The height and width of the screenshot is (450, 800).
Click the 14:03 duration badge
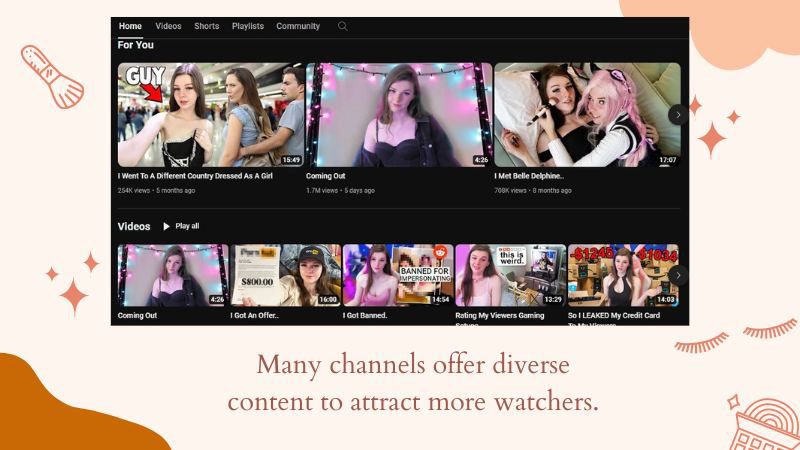coord(665,300)
